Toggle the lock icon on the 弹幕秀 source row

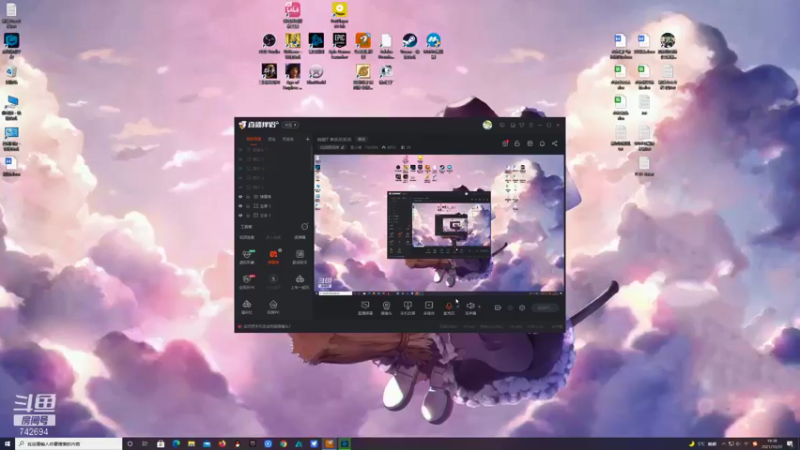(x=248, y=196)
